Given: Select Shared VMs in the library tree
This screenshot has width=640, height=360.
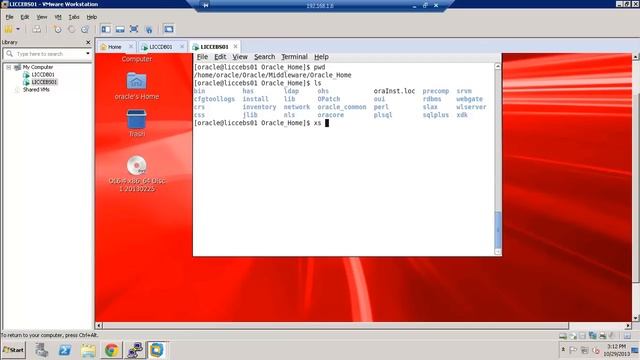Looking at the screenshot, I should 36,89.
